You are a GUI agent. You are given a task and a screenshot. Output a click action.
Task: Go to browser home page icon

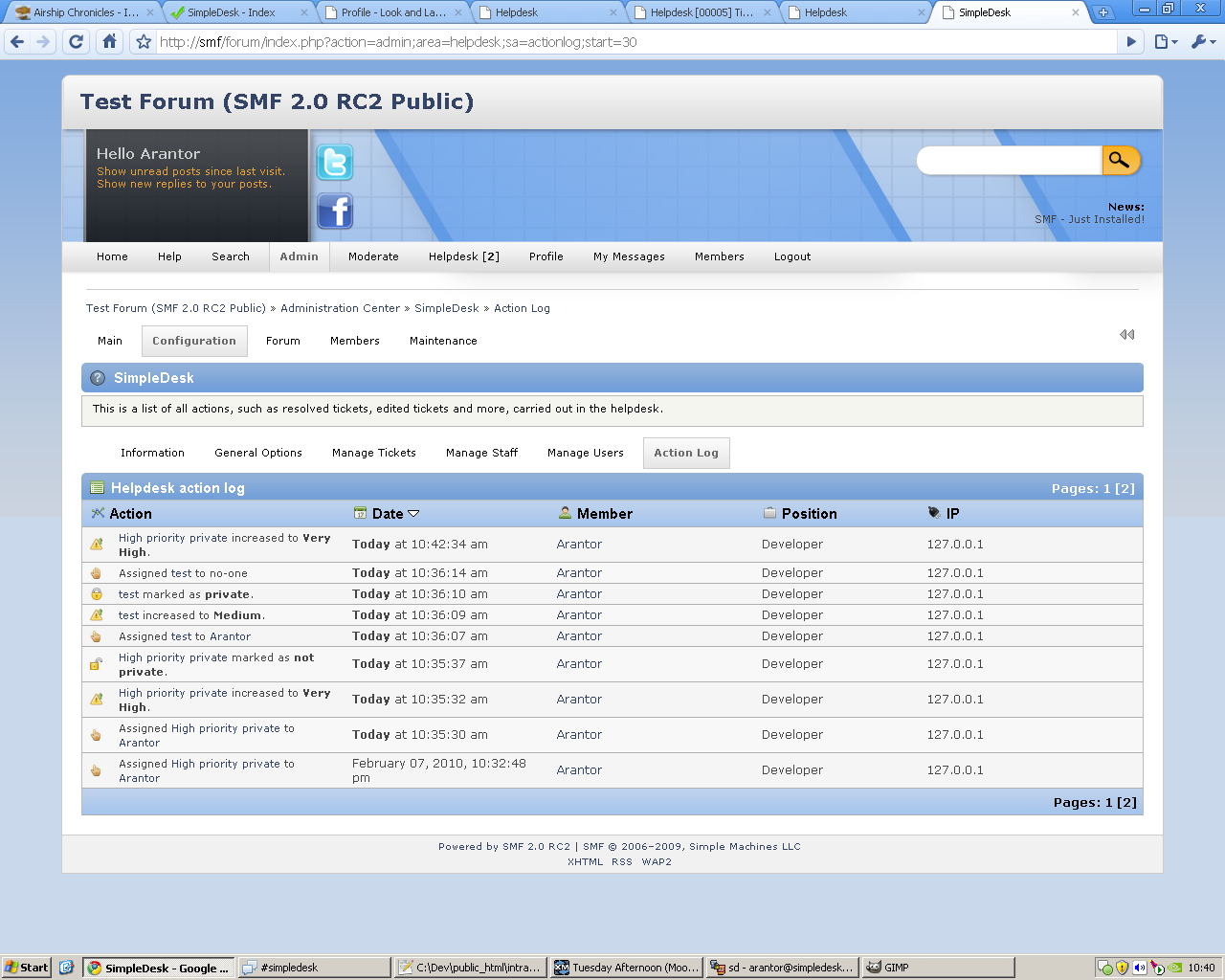(110, 42)
